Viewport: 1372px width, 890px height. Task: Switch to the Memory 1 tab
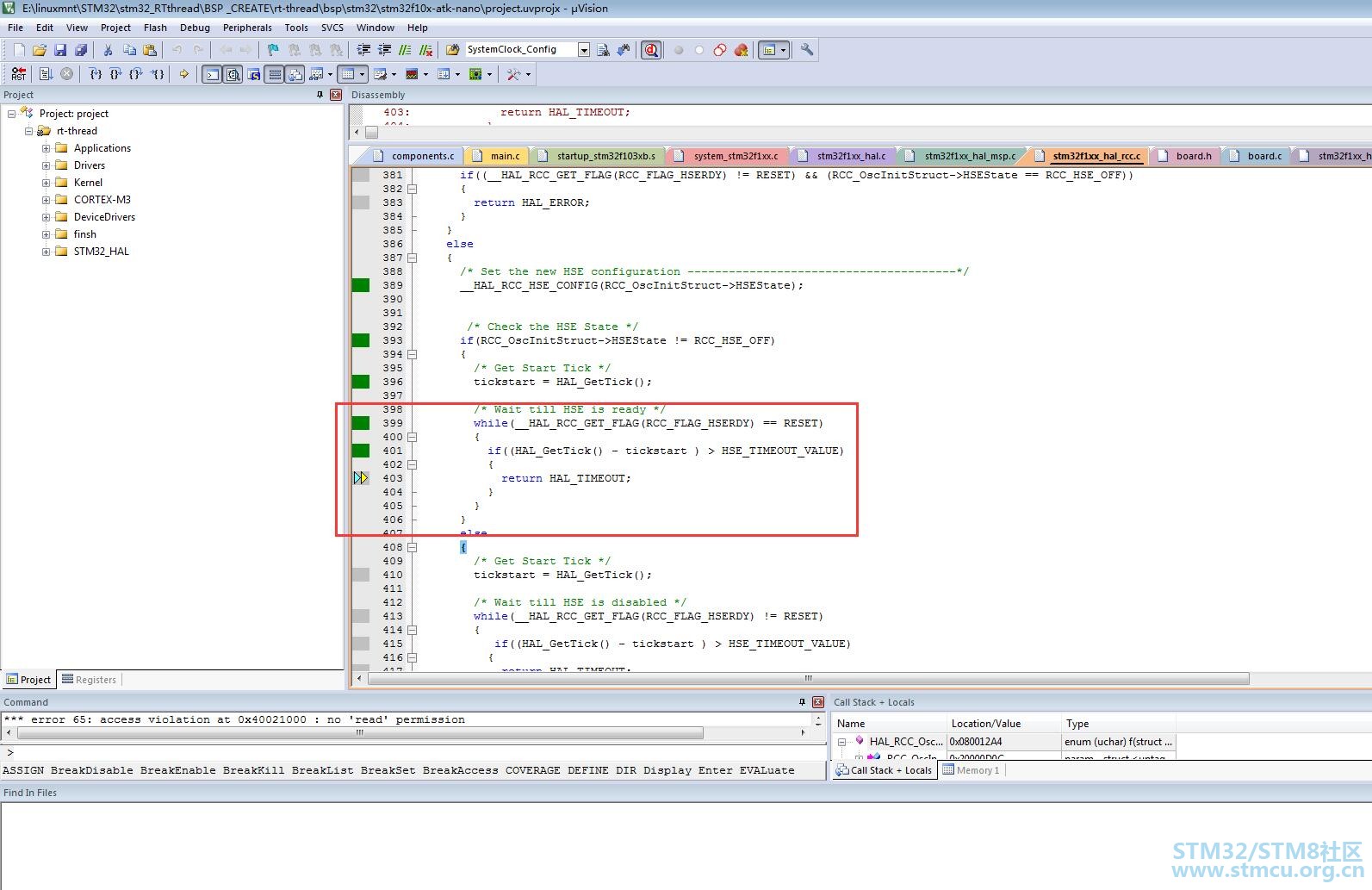(971, 770)
